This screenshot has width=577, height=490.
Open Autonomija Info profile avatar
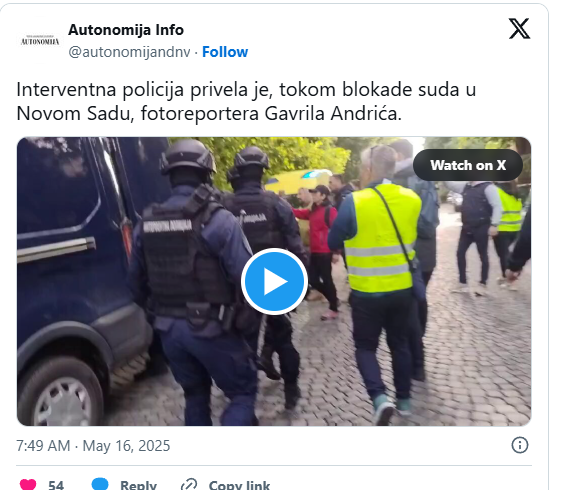(40, 40)
